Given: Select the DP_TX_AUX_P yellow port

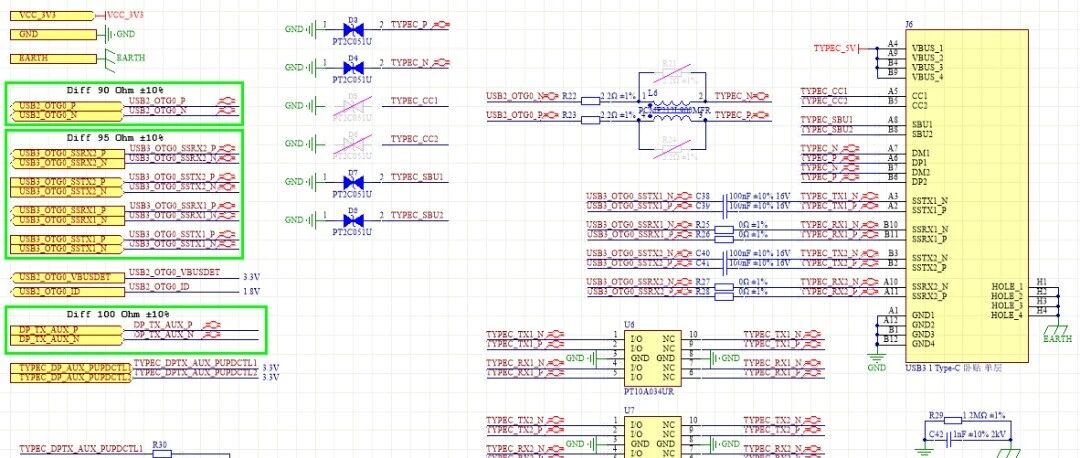Looking at the screenshot, I should [x=67, y=330].
